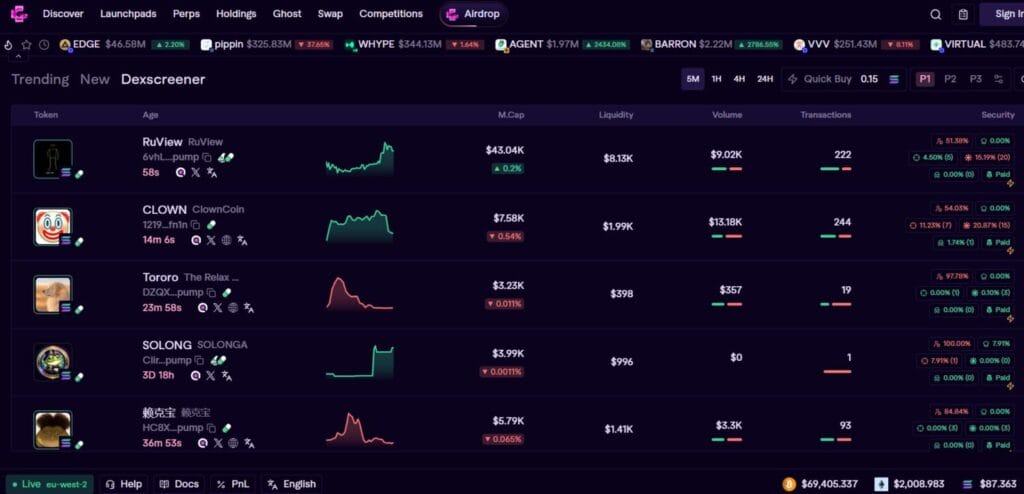Click the Quick Buy amount field
The width and height of the screenshot is (1024, 494).
click(x=868, y=79)
